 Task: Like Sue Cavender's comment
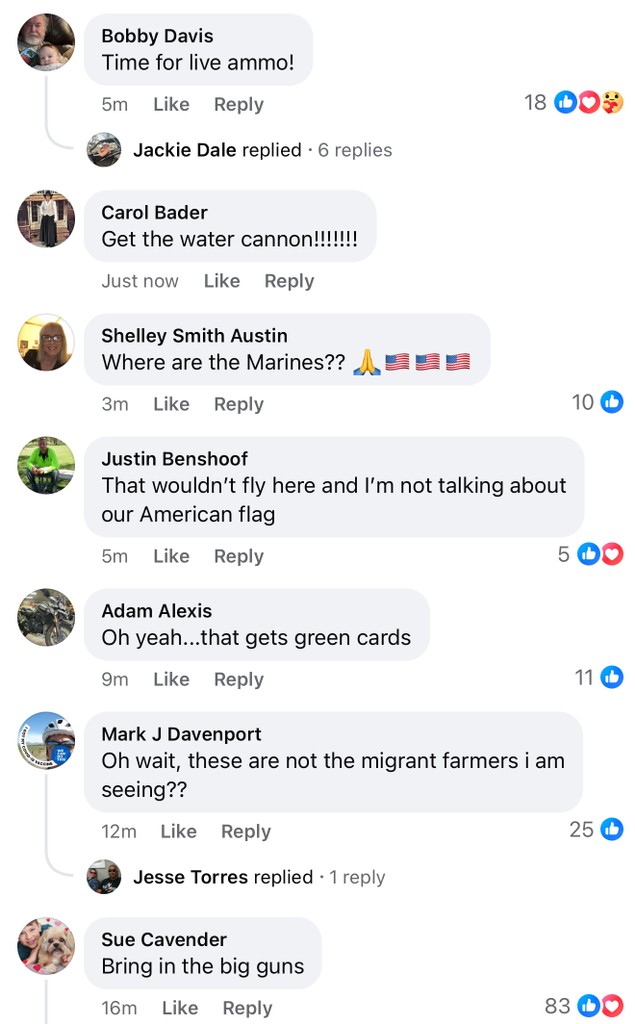coord(180,1008)
